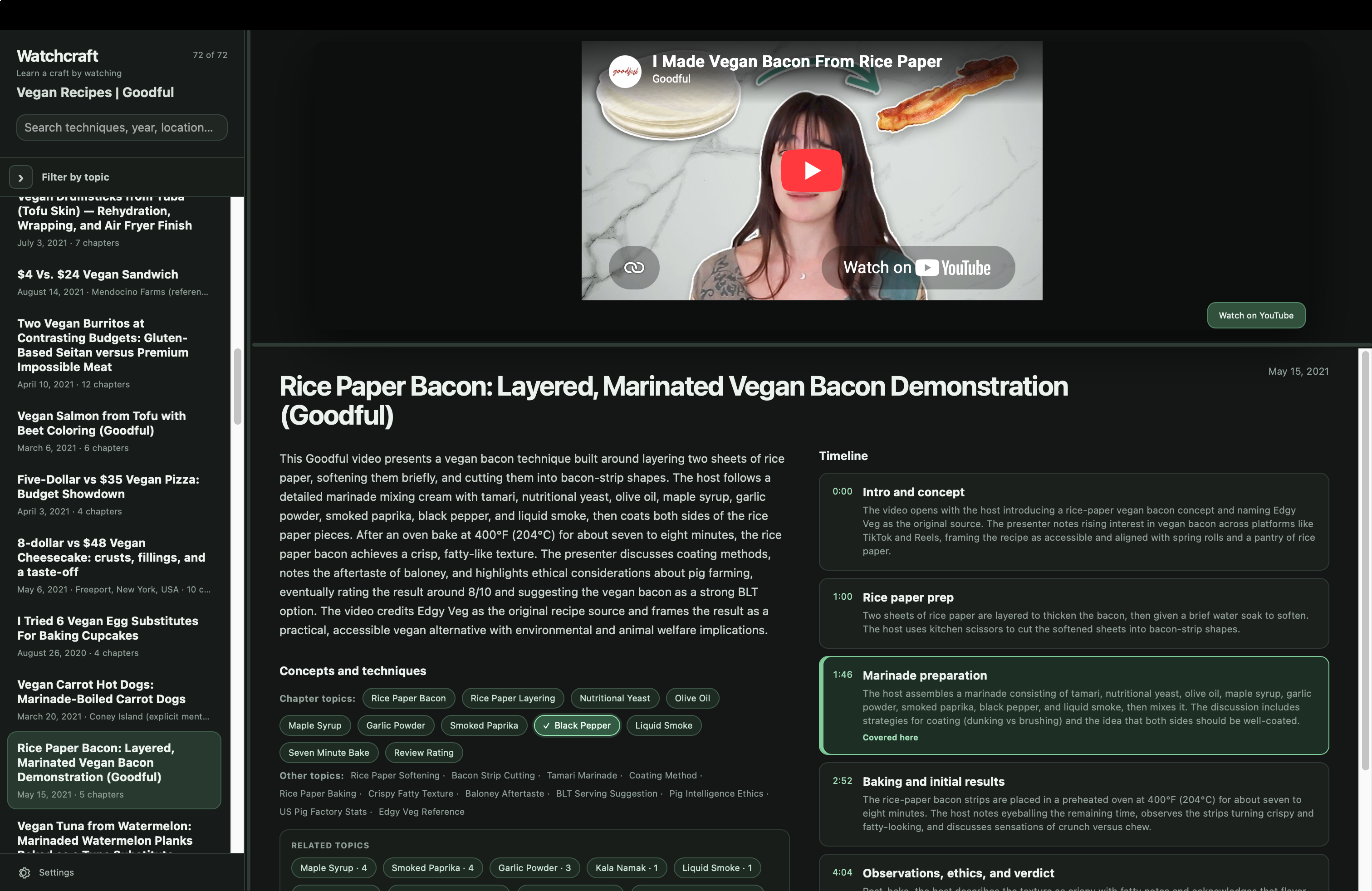The image size is (1372, 891).
Task: Open Five-Dollar vs $35 Vegan Pizza
Action: (115, 494)
